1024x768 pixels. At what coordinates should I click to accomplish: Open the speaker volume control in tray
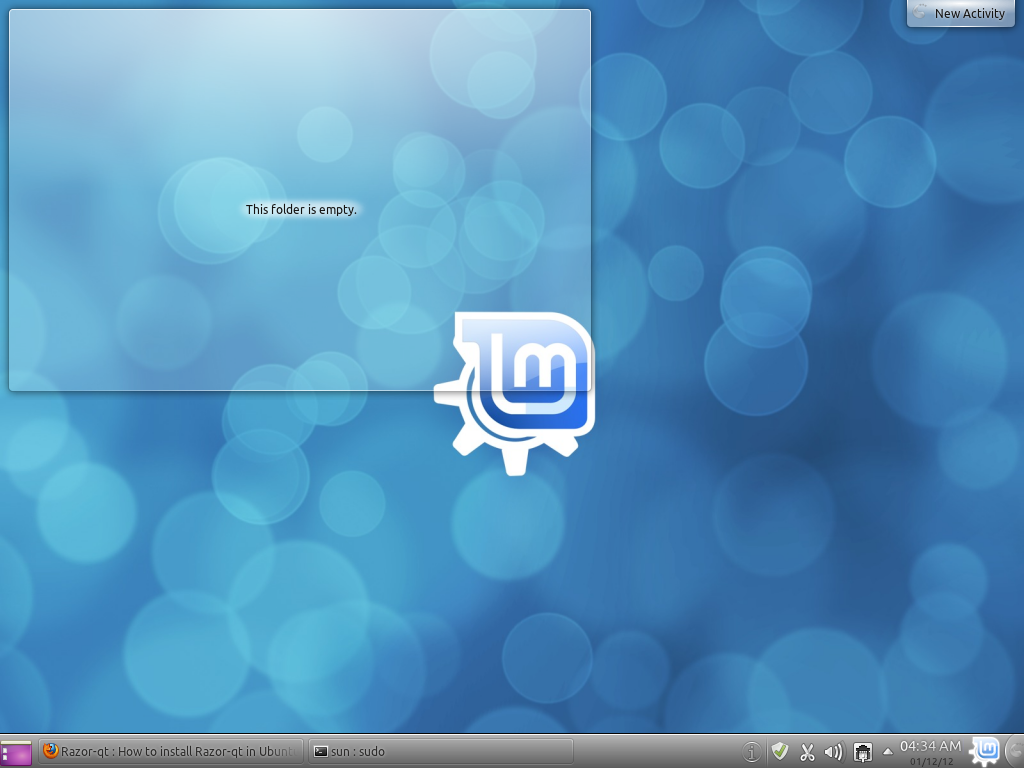point(834,752)
